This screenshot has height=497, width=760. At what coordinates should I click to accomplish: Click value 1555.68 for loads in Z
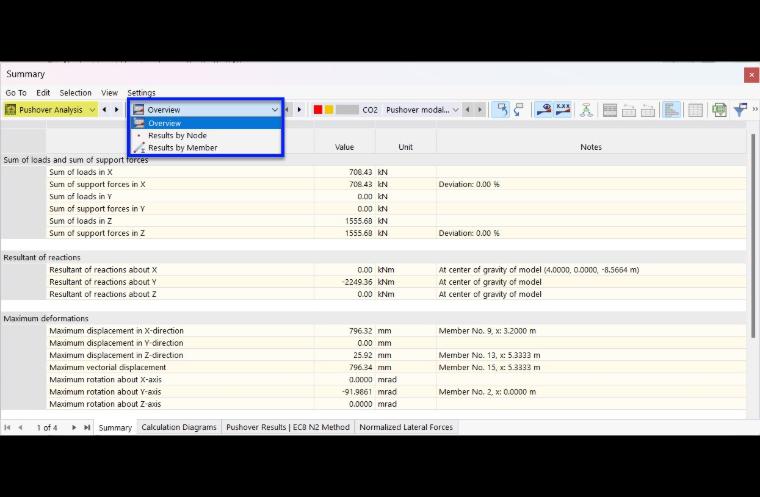tap(359, 221)
